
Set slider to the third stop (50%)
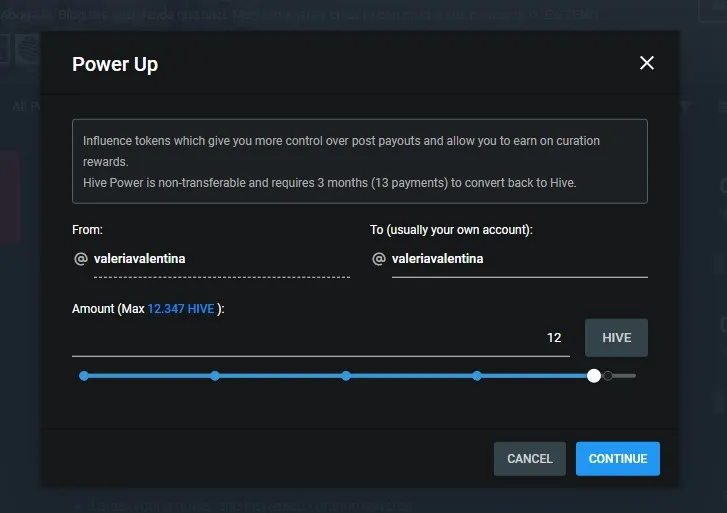tap(346, 376)
